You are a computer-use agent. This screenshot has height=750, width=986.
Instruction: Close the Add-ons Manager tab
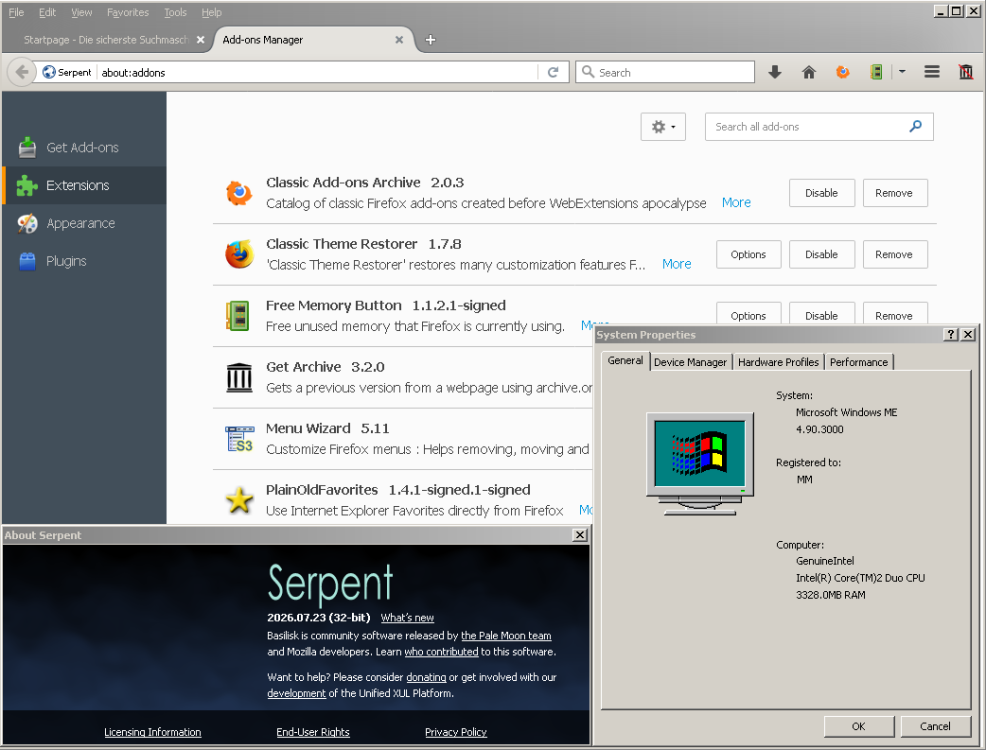click(399, 40)
